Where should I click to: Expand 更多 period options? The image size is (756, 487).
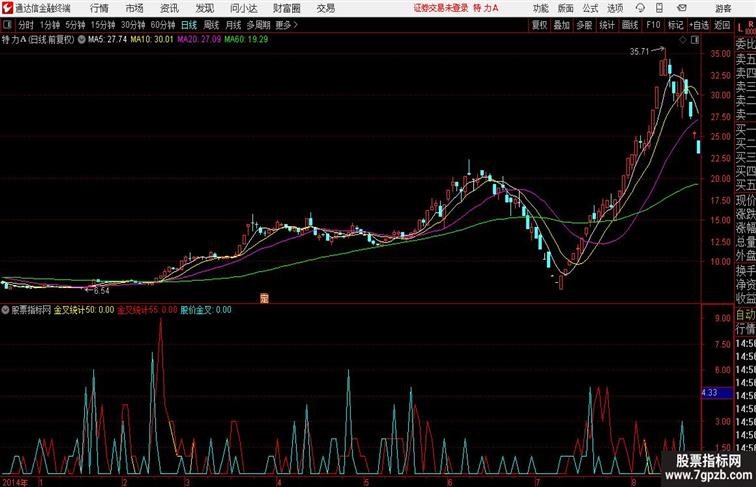coord(286,25)
